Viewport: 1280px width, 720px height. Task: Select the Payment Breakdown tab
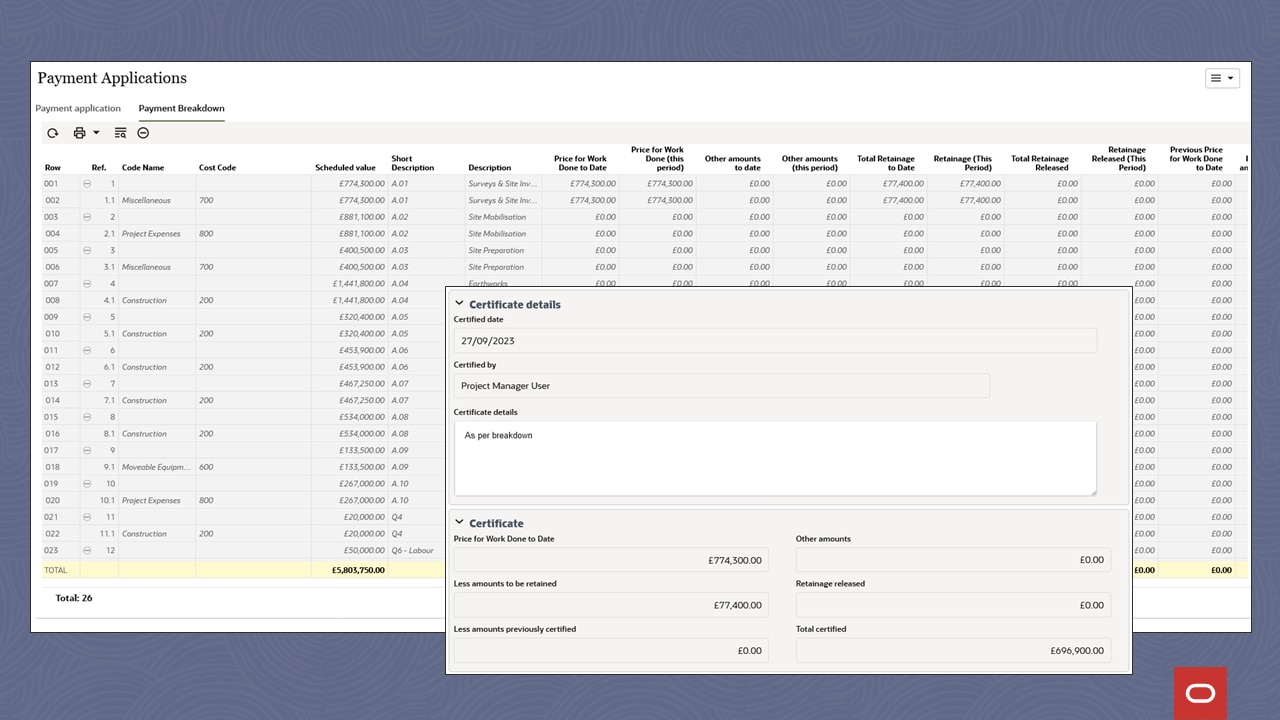point(181,108)
